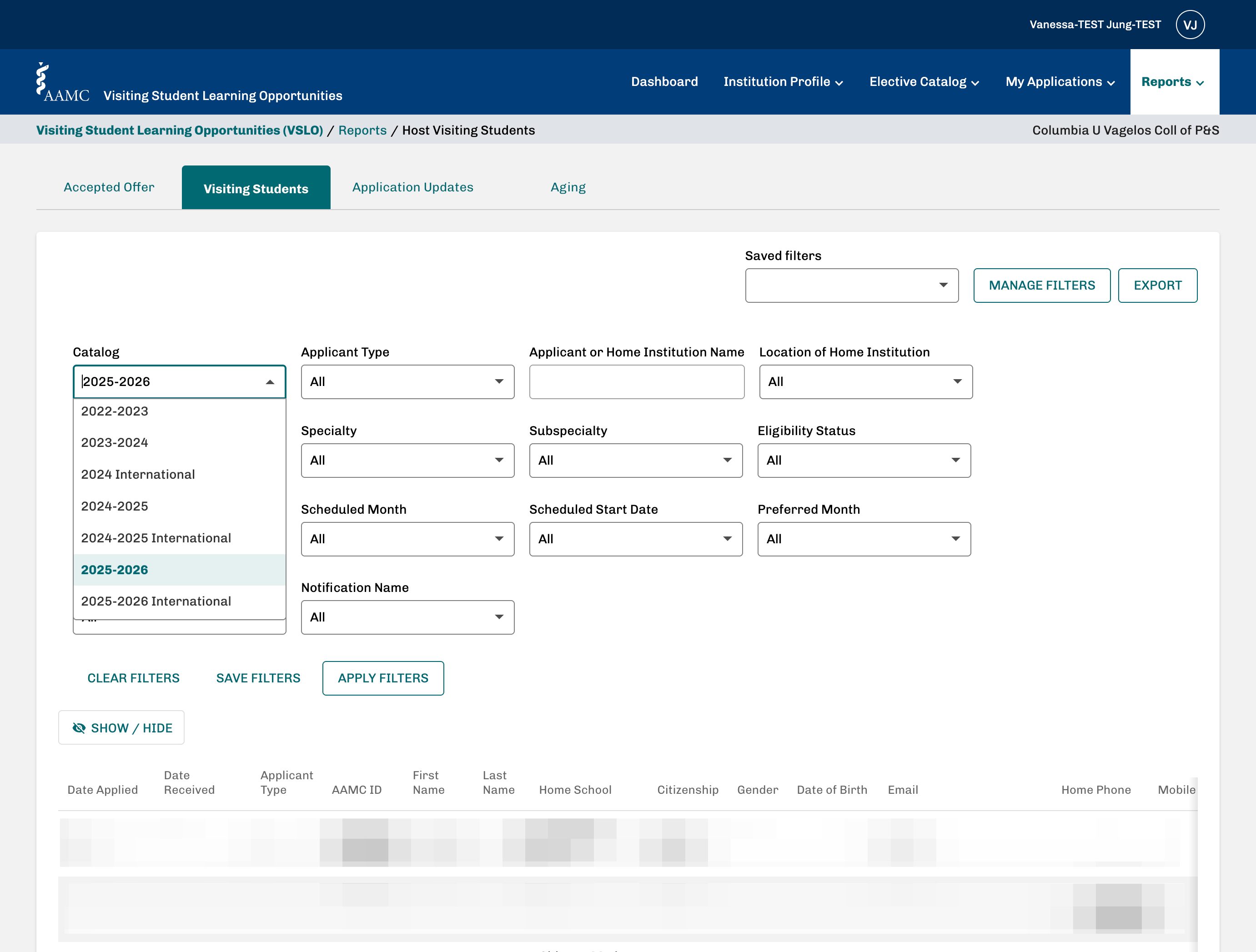Open the Eligibility Status dropdown

point(864,461)
